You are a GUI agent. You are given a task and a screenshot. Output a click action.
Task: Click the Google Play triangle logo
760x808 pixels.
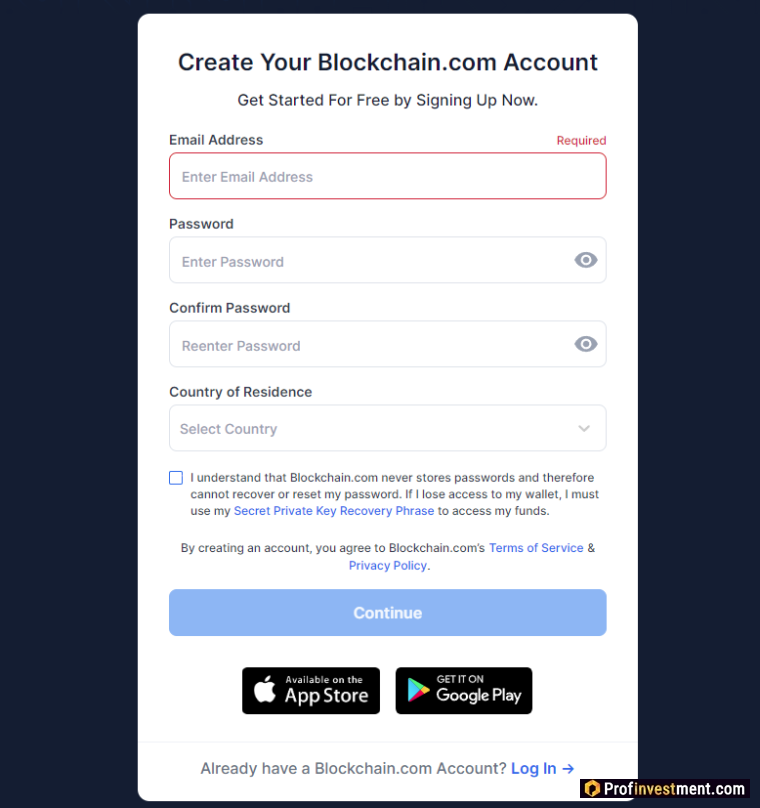418,691
